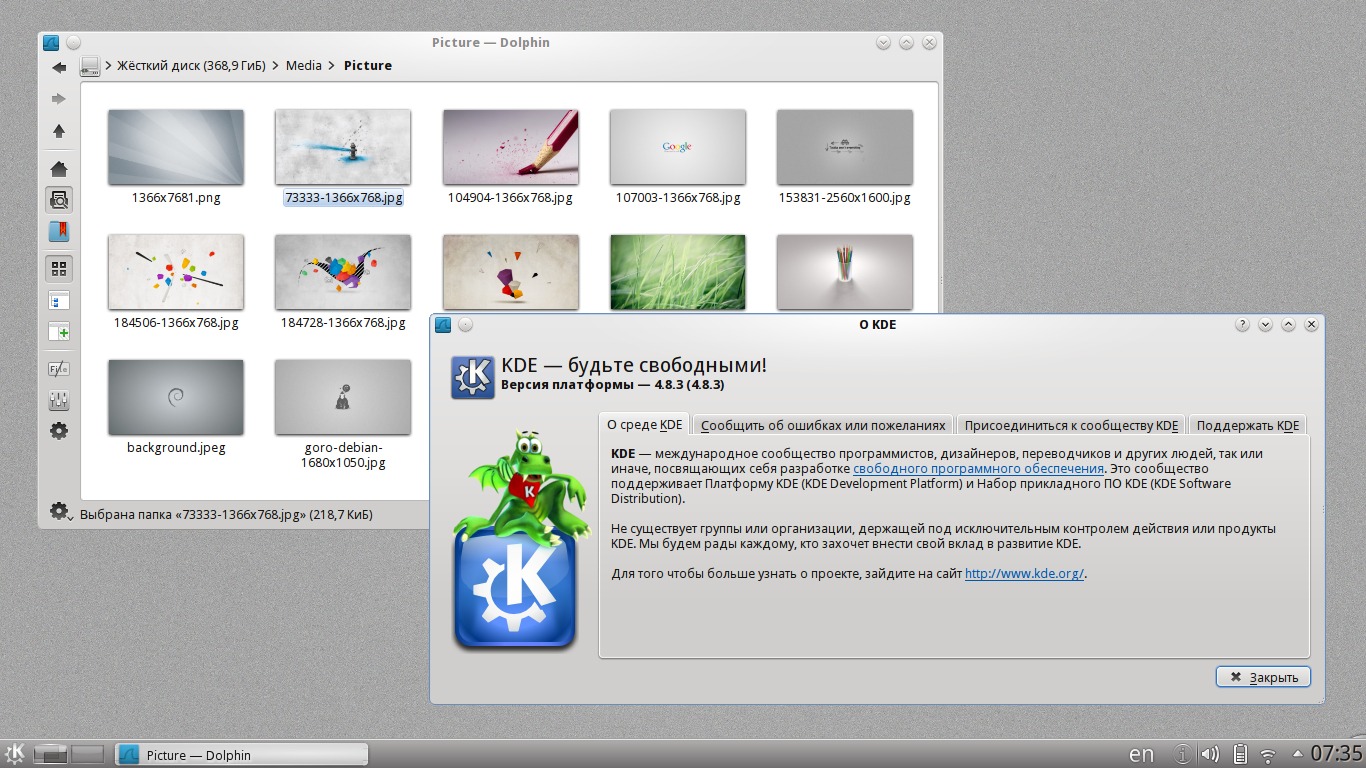Open Присоединиться к сообществу KDE tab
The width and height of the screenshot is (1366, 768).
[x=1071, y=425]
